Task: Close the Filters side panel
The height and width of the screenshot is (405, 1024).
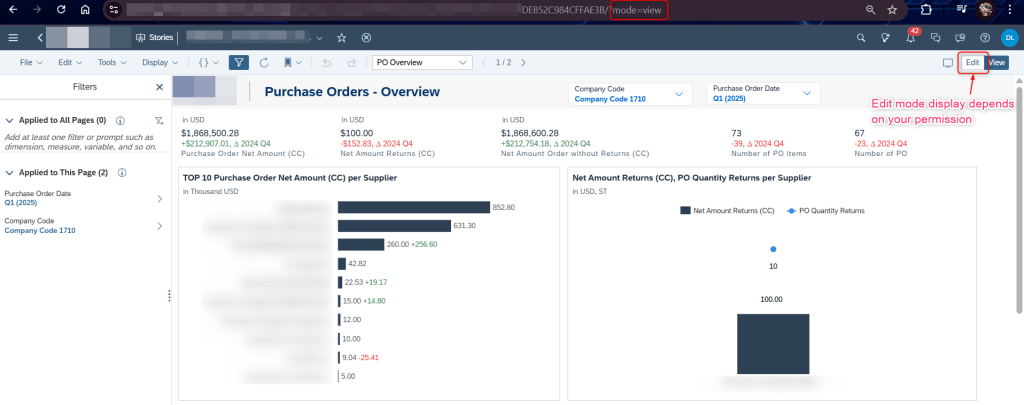Action: coord(159,87)
